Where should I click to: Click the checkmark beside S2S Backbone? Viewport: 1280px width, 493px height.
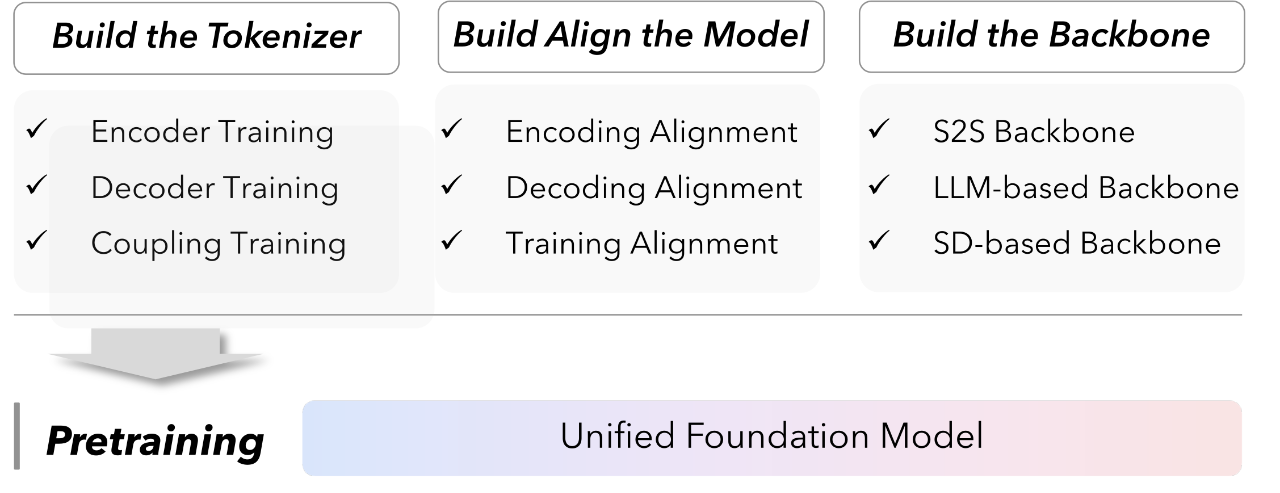click(878, 130)
